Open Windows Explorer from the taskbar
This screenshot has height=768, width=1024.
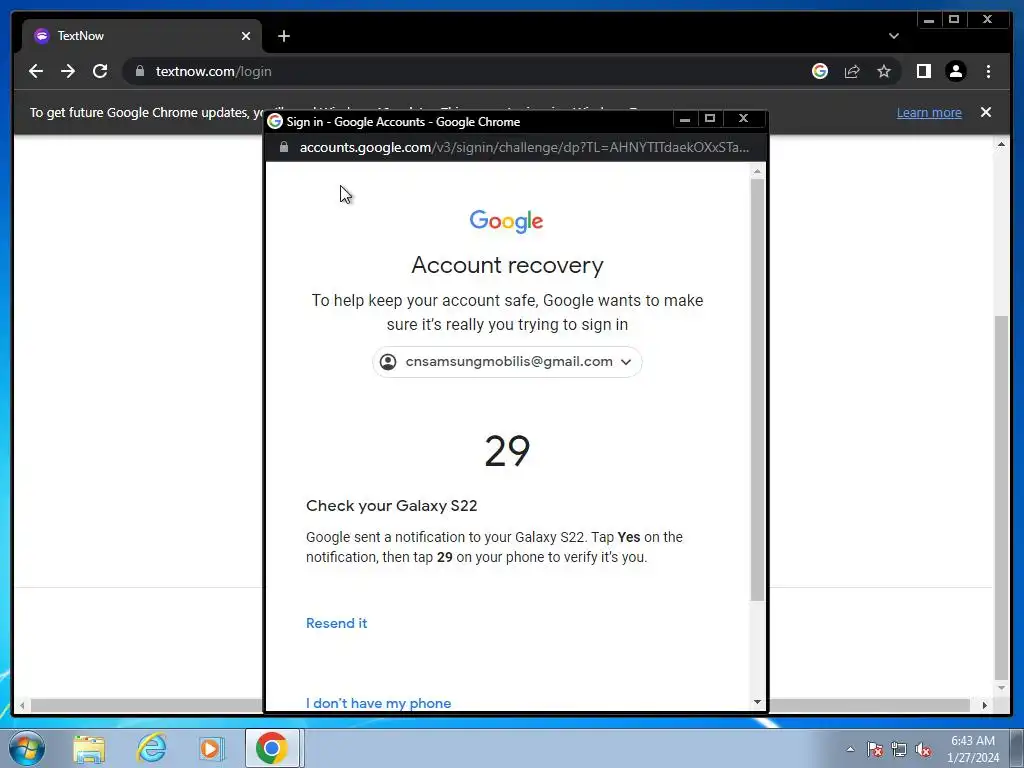coord(89,749)
